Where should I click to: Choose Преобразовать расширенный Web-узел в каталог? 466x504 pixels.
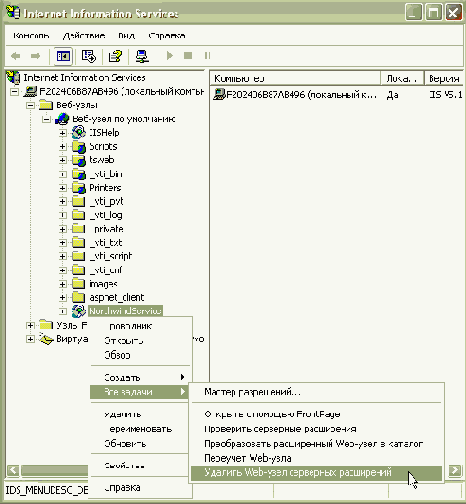coord(316,443)
